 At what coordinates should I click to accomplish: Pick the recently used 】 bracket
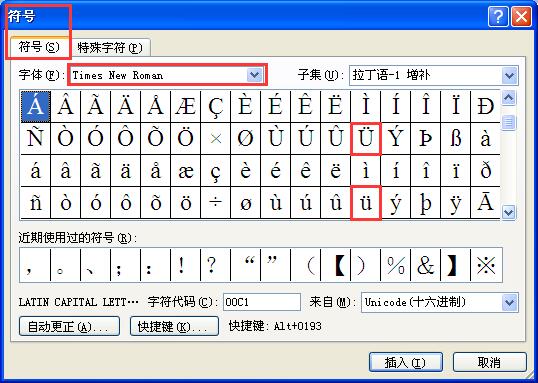coord(456,265)
